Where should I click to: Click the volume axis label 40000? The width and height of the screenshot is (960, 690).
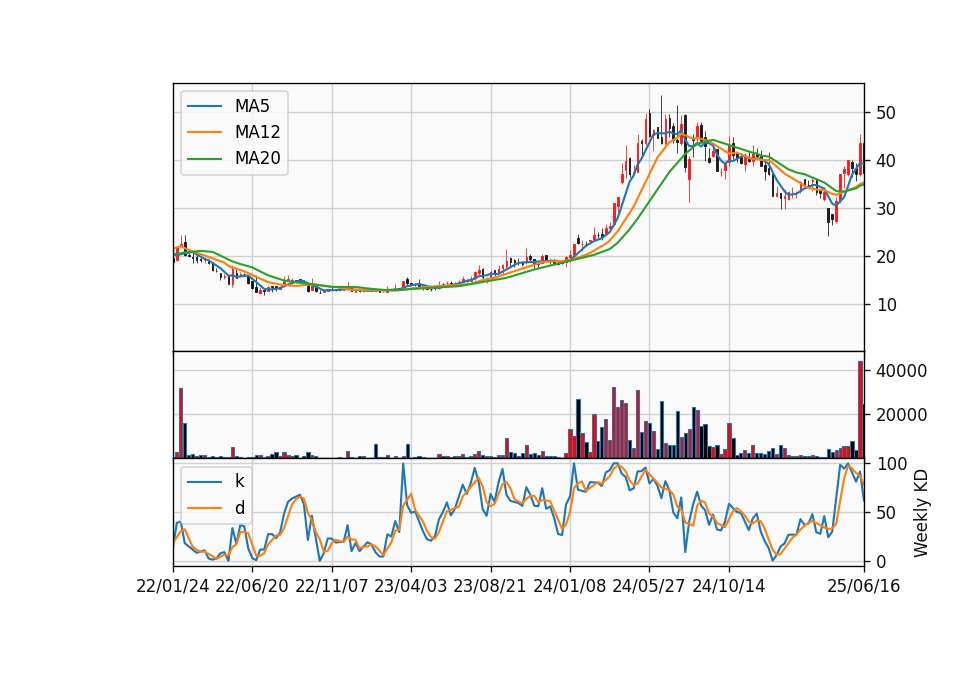[x=901, y=371]
